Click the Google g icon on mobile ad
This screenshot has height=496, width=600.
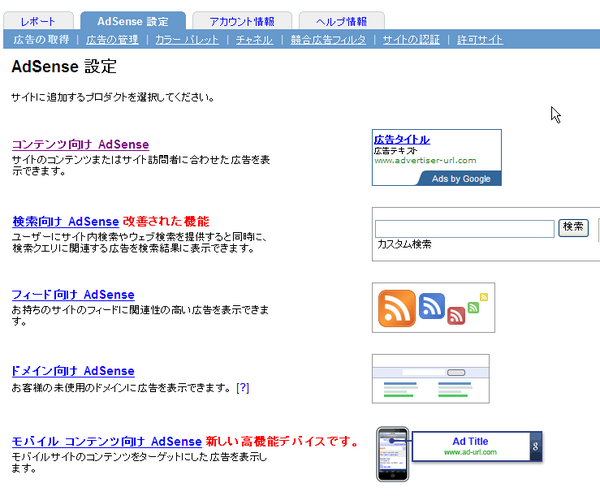tap(536, 446)
